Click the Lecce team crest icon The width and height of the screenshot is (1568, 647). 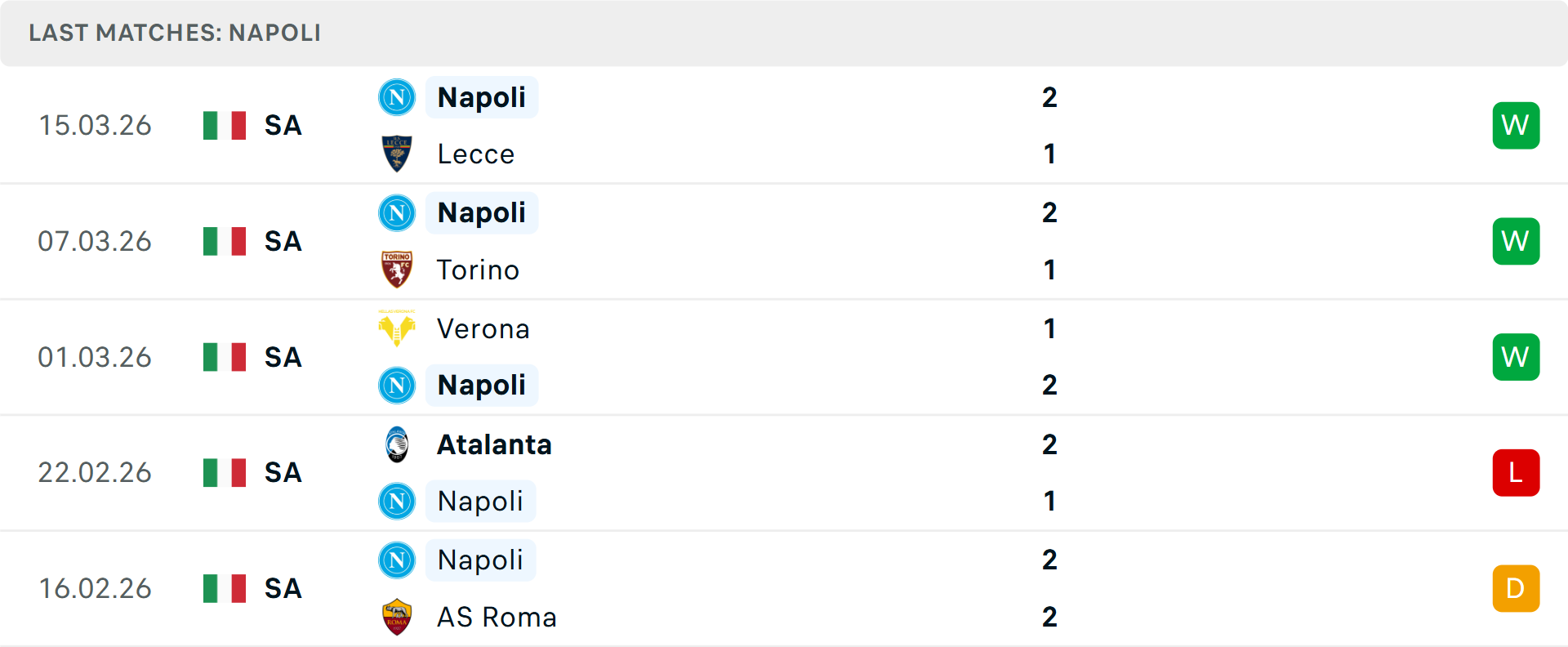[x=397, y=154]
